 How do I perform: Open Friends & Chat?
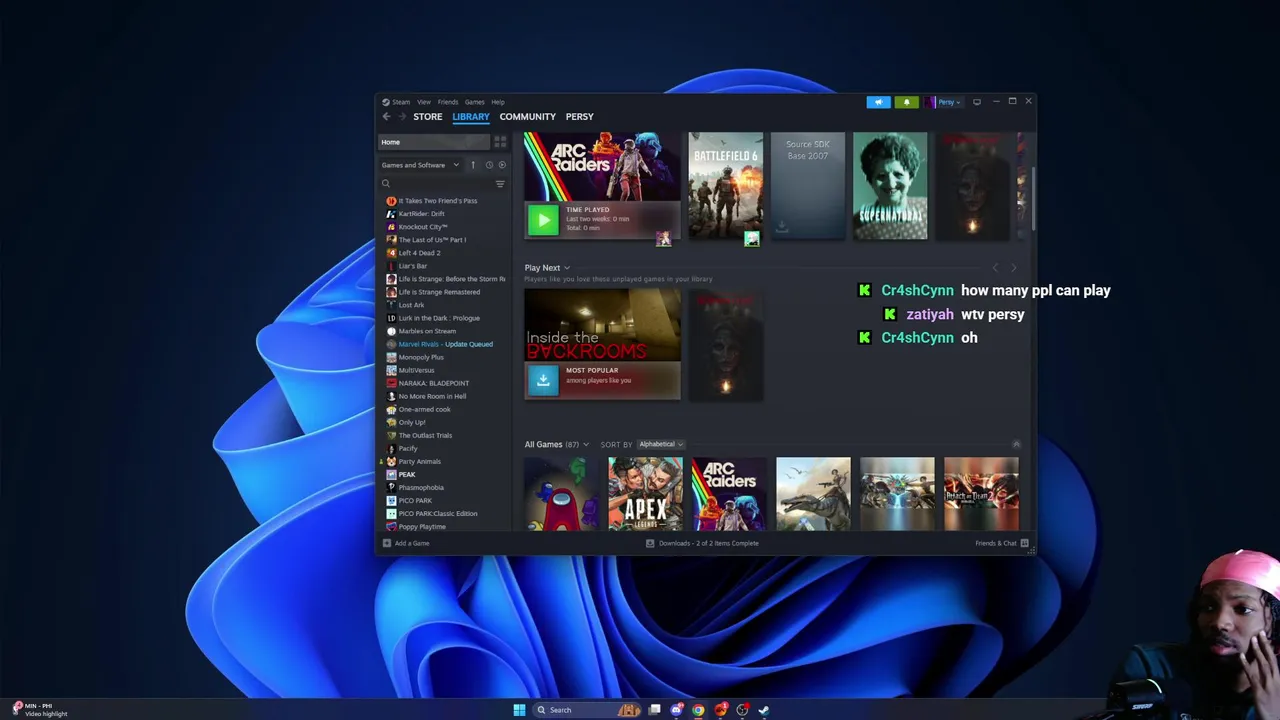point(995,543)
